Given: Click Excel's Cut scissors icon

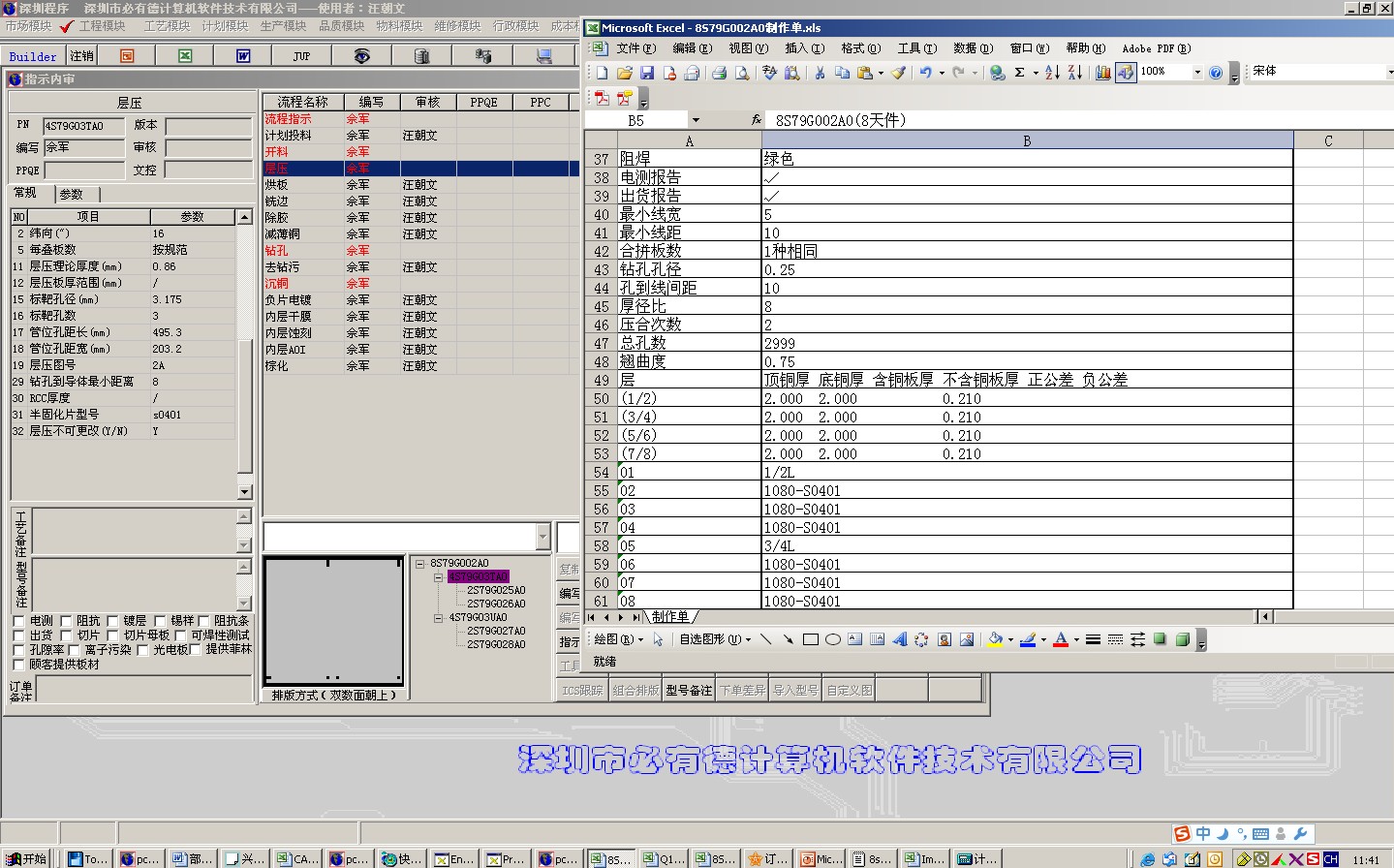Looking at the screenshot, I should click(820, 72).
